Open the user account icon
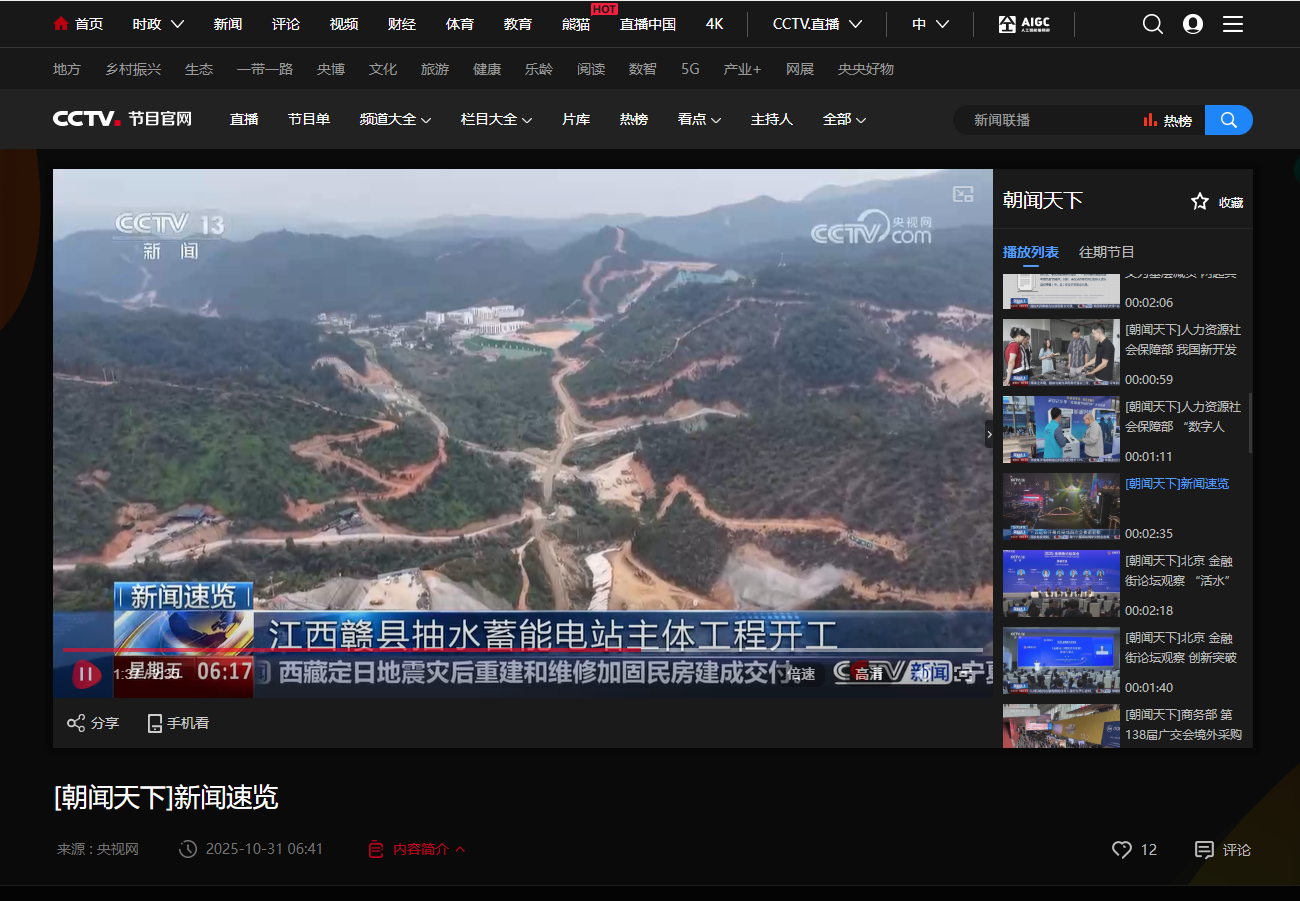The height and width of the screenshot is (901, 1300). pos(1192,24)
